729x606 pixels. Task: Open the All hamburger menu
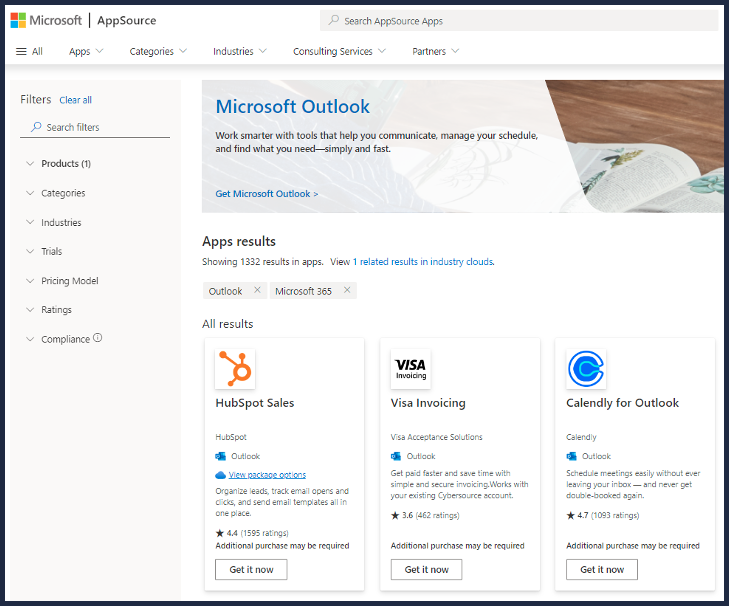(x=30, y=51)
